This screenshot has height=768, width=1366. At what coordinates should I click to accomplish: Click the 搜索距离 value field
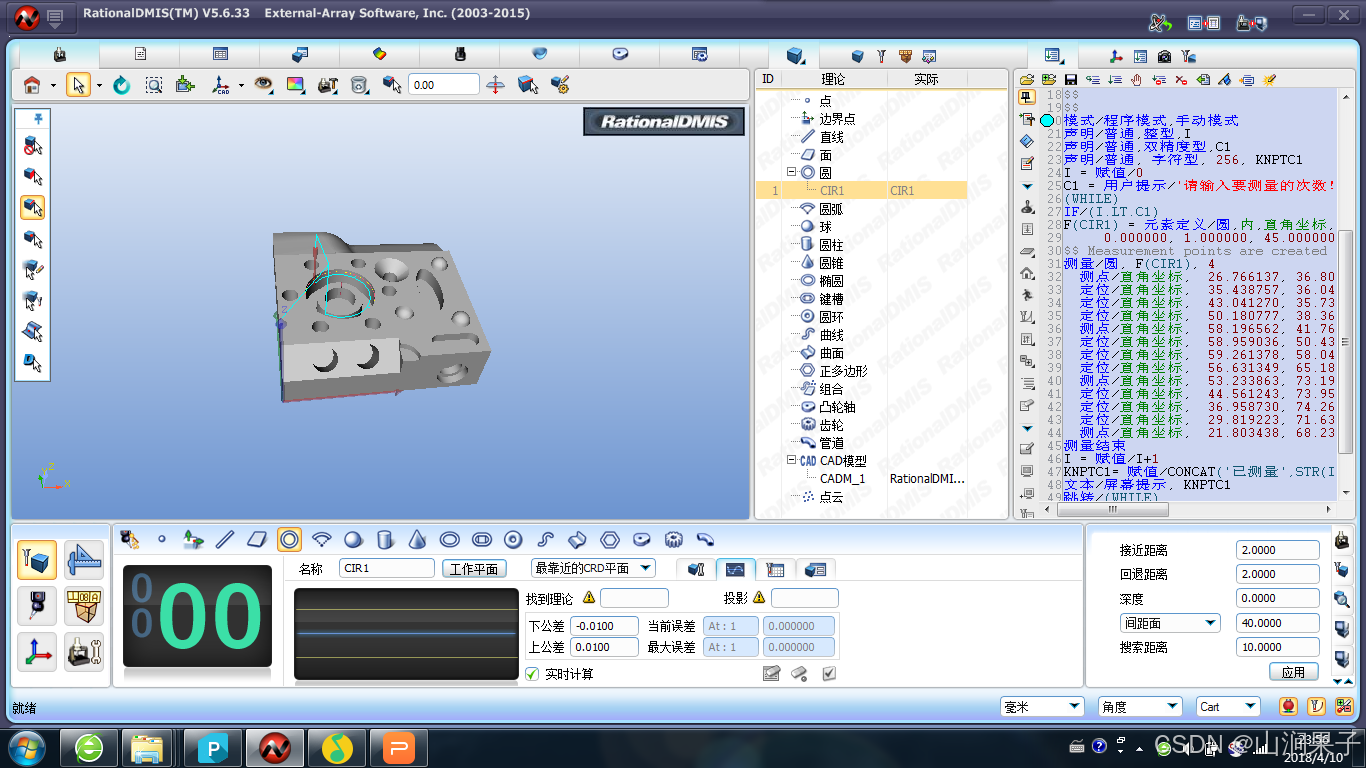(x=1278, y=647)
